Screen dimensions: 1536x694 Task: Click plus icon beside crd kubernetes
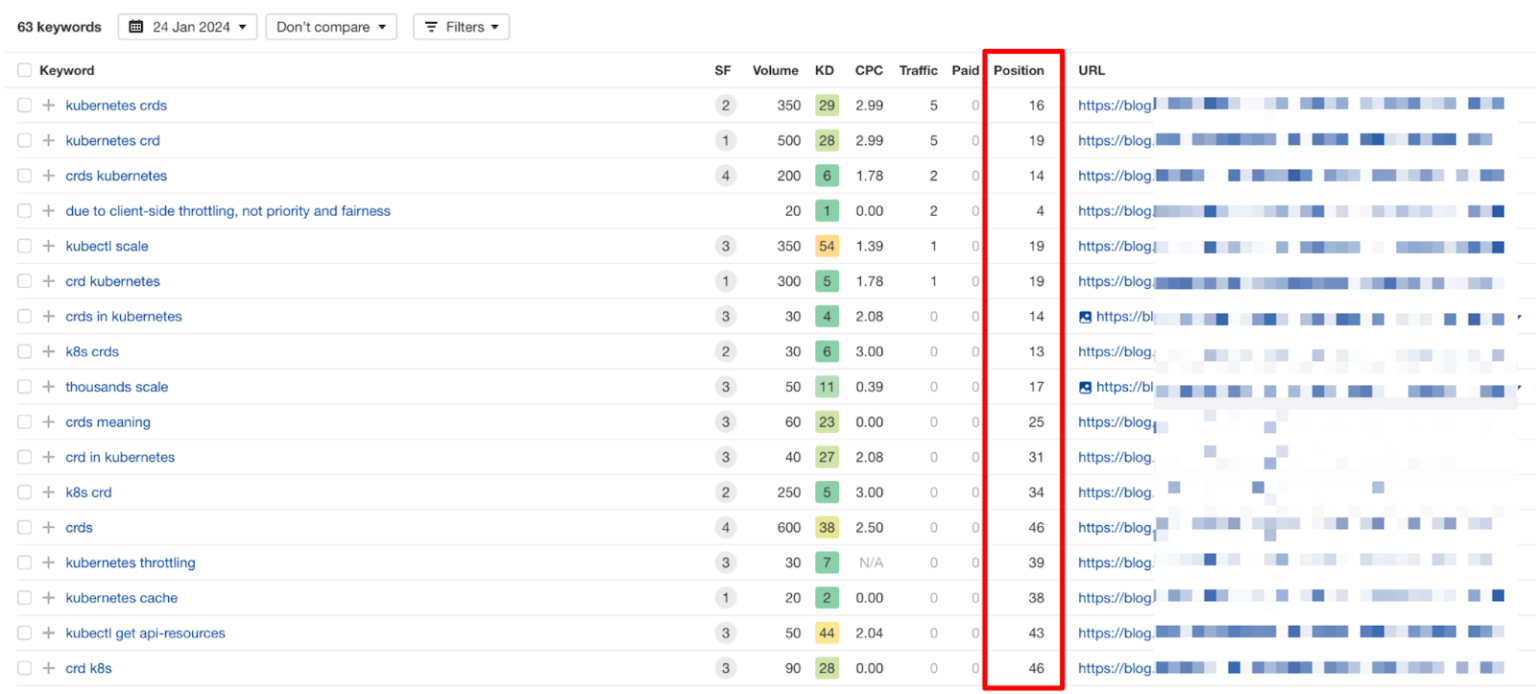[48, 281]
